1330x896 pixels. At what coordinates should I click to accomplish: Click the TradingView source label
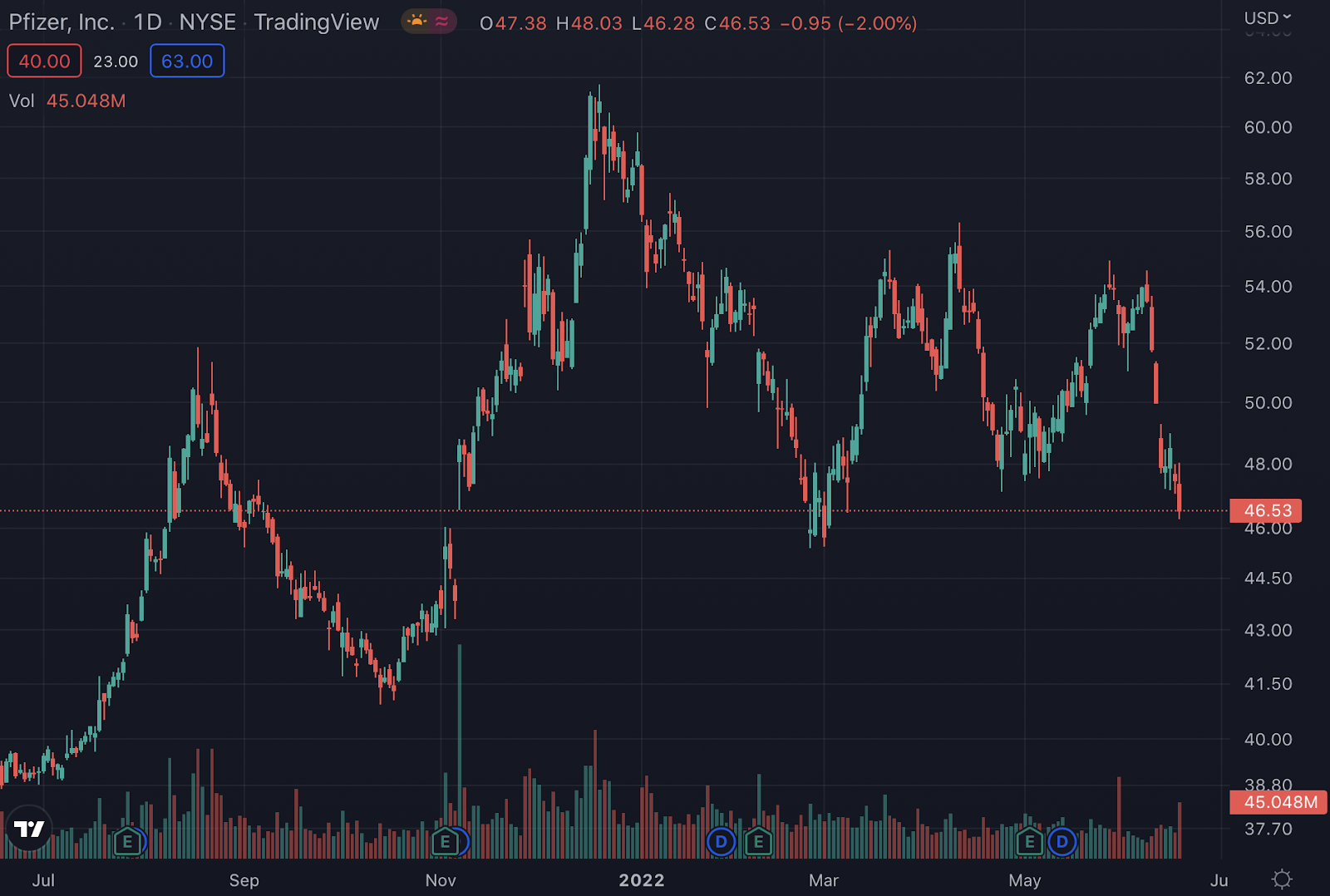(317, 22)
